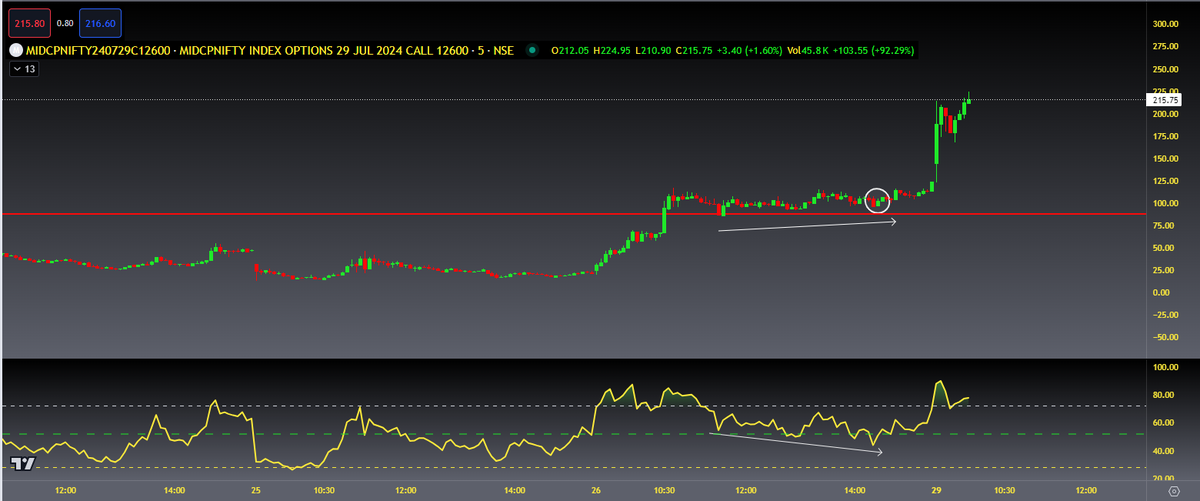
Task: Open the time axis settings gear icon
Action: tap(1174, 491)
